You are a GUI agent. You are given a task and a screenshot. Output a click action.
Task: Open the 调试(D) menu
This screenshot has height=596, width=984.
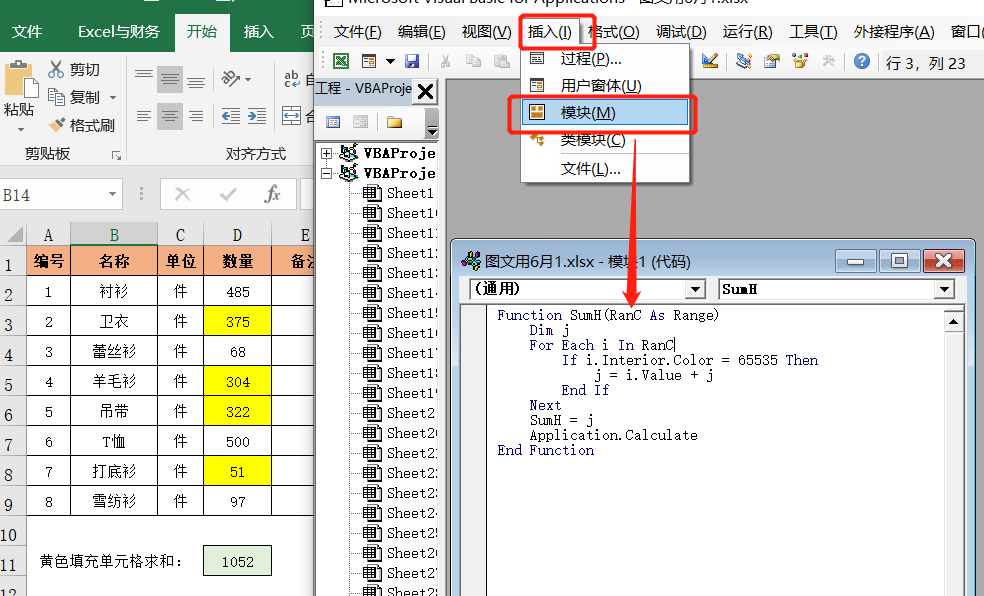pos(681,32)
